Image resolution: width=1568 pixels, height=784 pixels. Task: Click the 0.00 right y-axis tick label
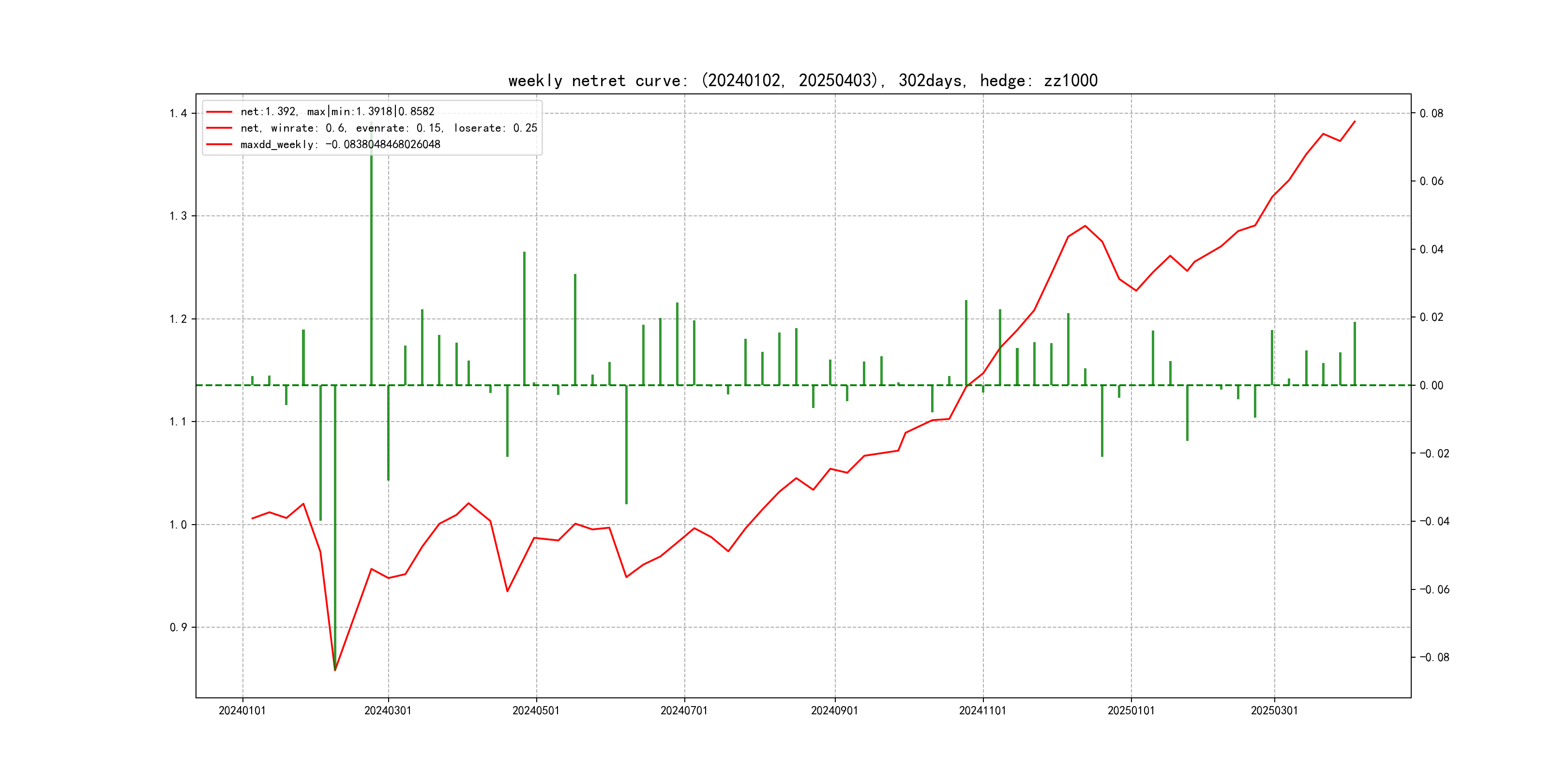[x=1432, y=385]
